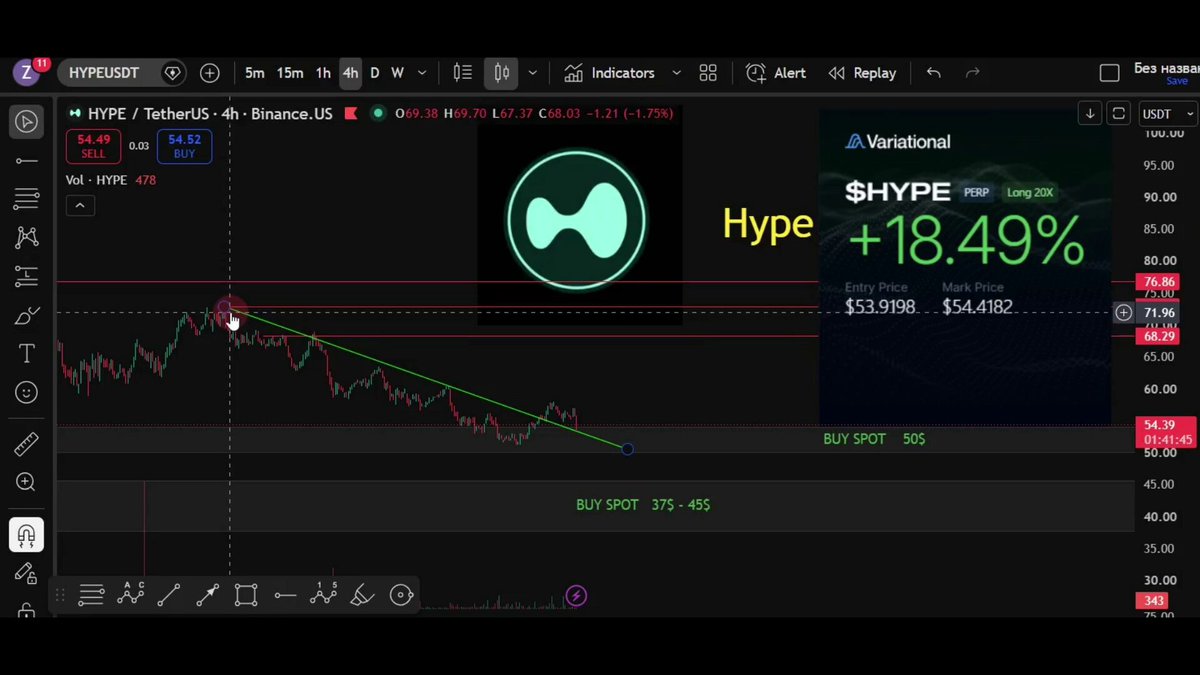Expand the chart type dropdown arrow

click(x=532, y=73)
